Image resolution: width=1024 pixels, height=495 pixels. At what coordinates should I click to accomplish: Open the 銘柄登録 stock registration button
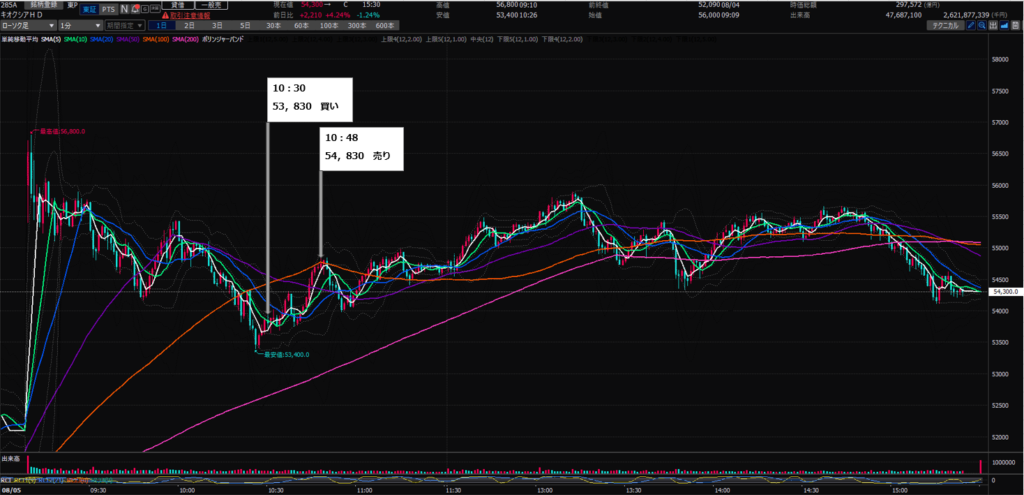coord(44,5)
